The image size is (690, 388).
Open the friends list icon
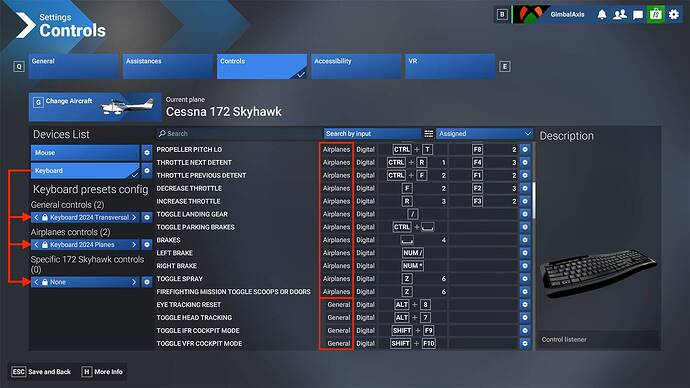pyautogui.click(x=620, y=15)
